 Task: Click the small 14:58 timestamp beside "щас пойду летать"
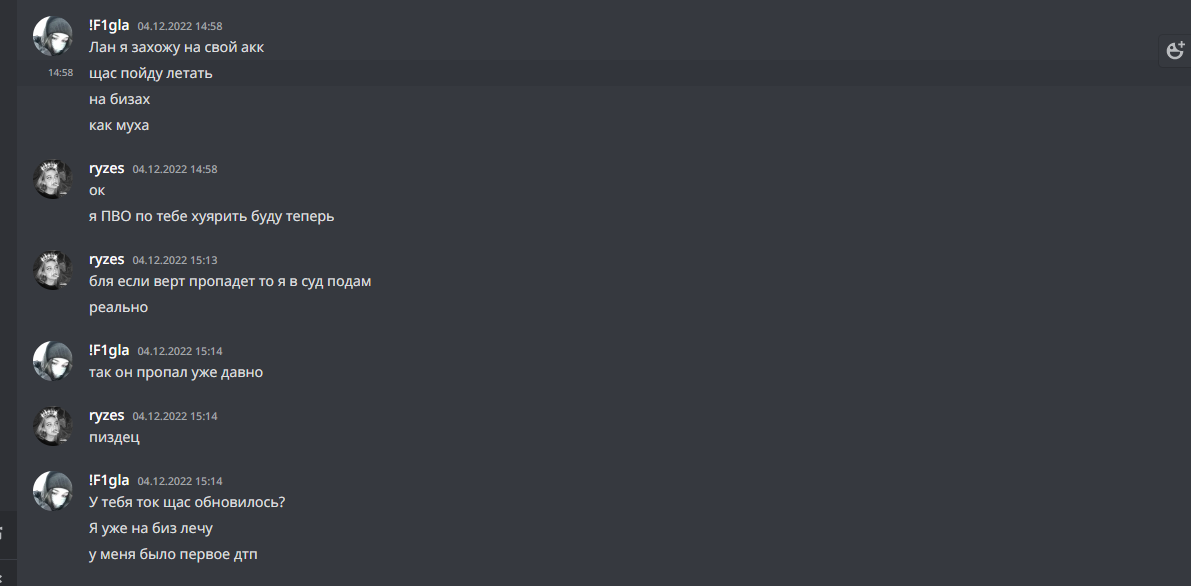coord(61,73)
